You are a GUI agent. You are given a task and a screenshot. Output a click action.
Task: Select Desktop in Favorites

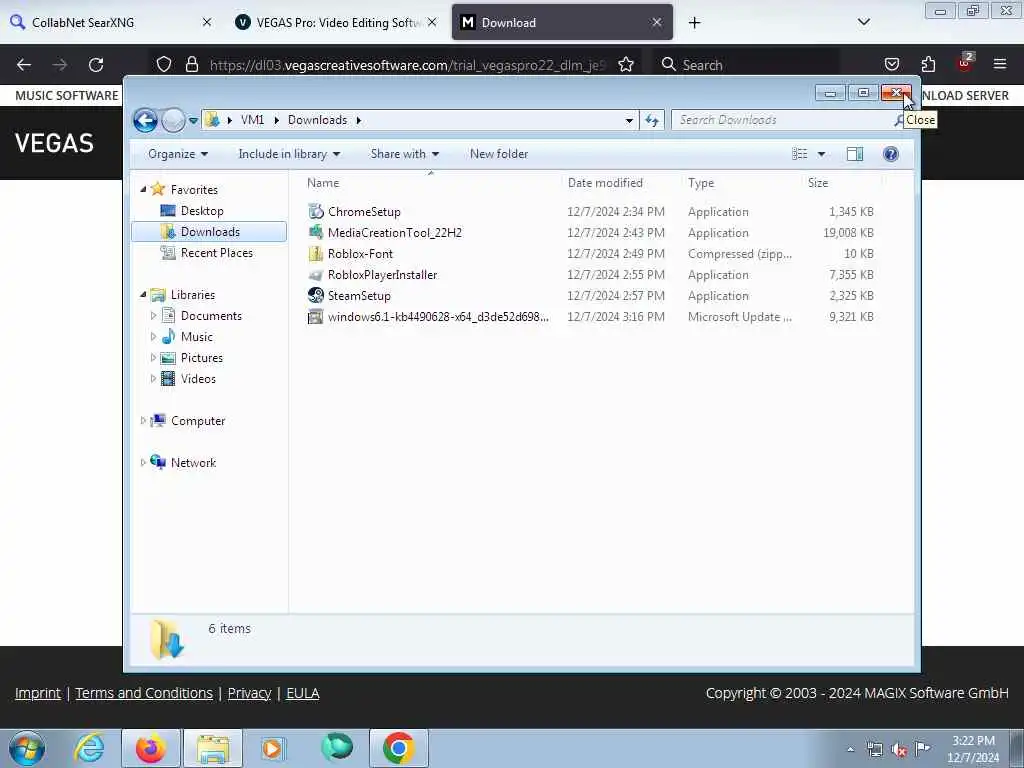tap(202, 211)
